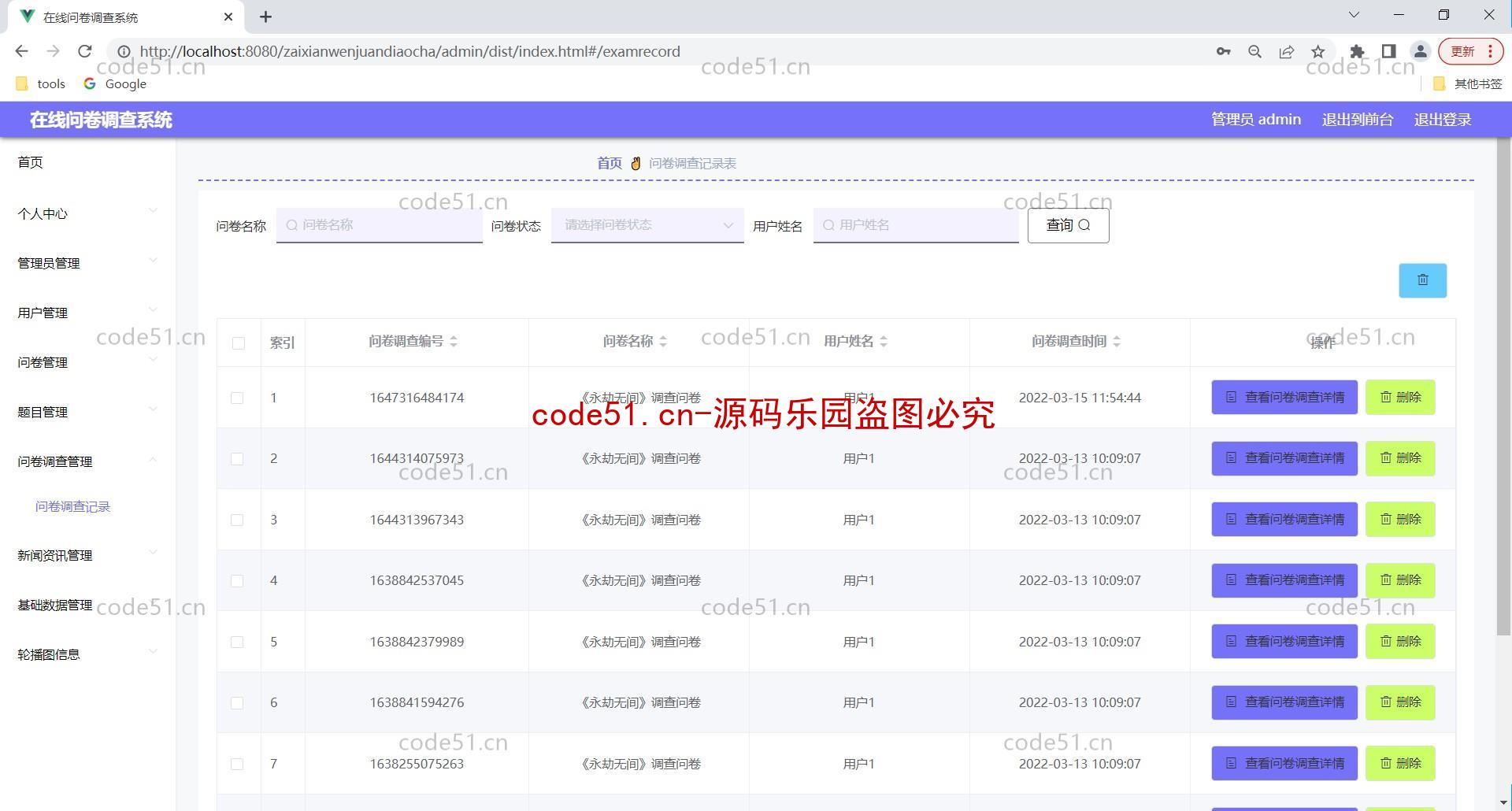This screenshot has width=1512, height=811.
Task: Click the browser address bar URL
Action: 409,51
